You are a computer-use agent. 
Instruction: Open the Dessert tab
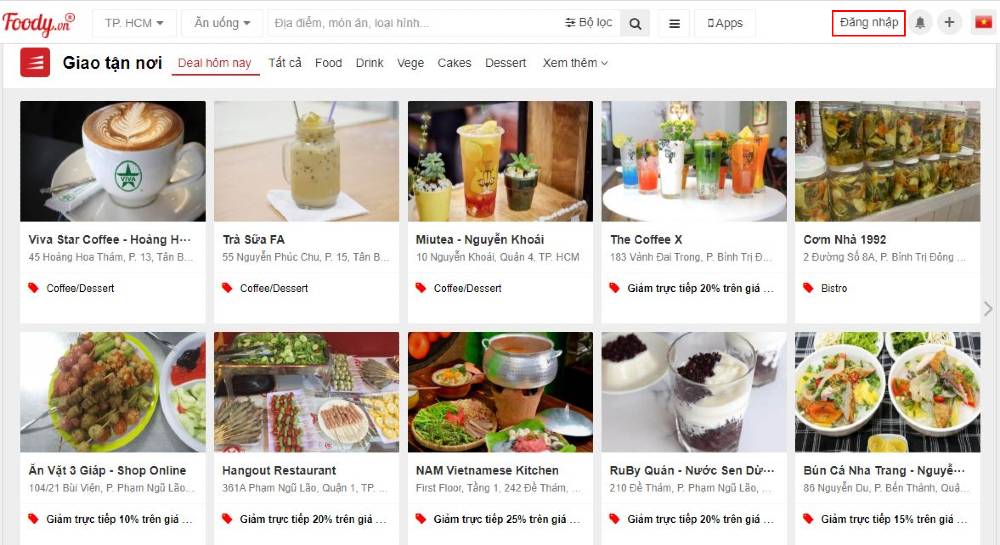point(506,63)
